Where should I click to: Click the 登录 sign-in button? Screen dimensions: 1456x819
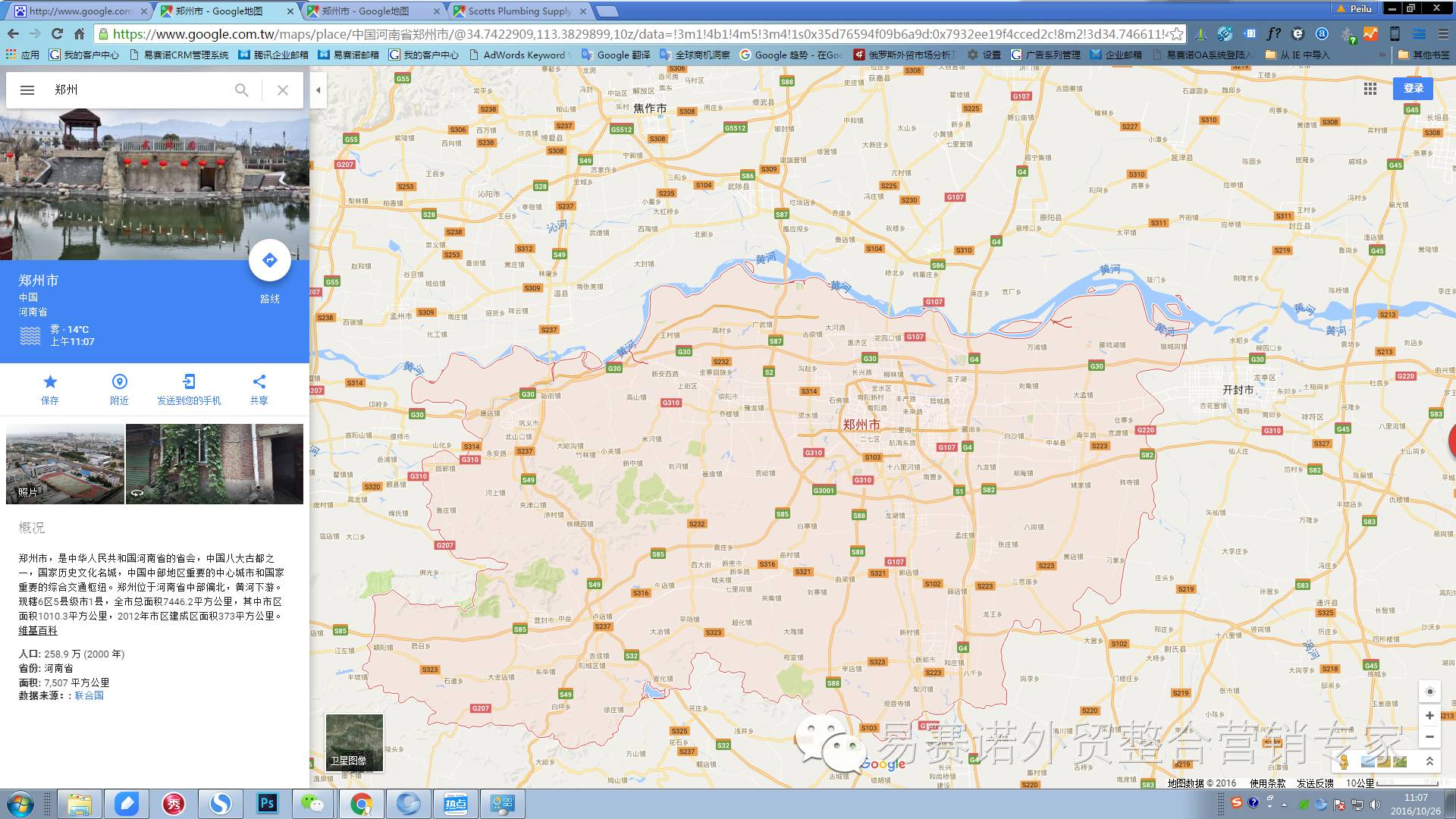click(x=1413, y=89)
